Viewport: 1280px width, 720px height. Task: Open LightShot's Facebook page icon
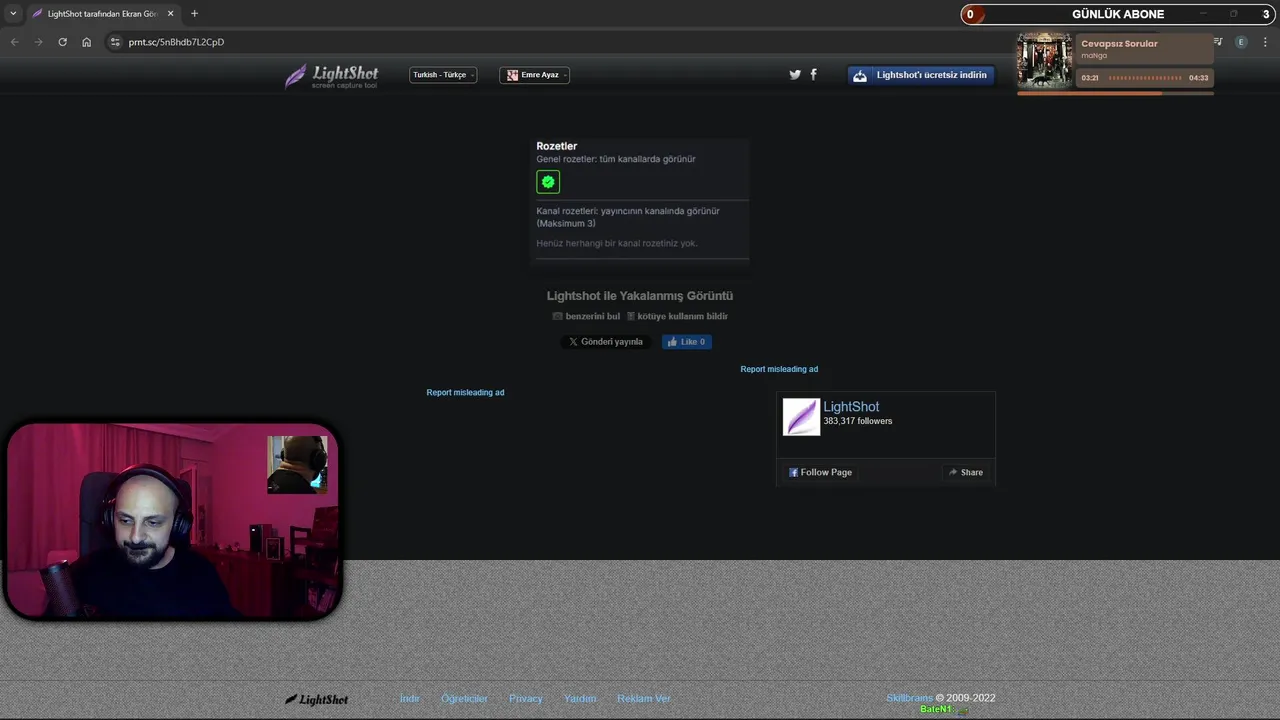813,74
